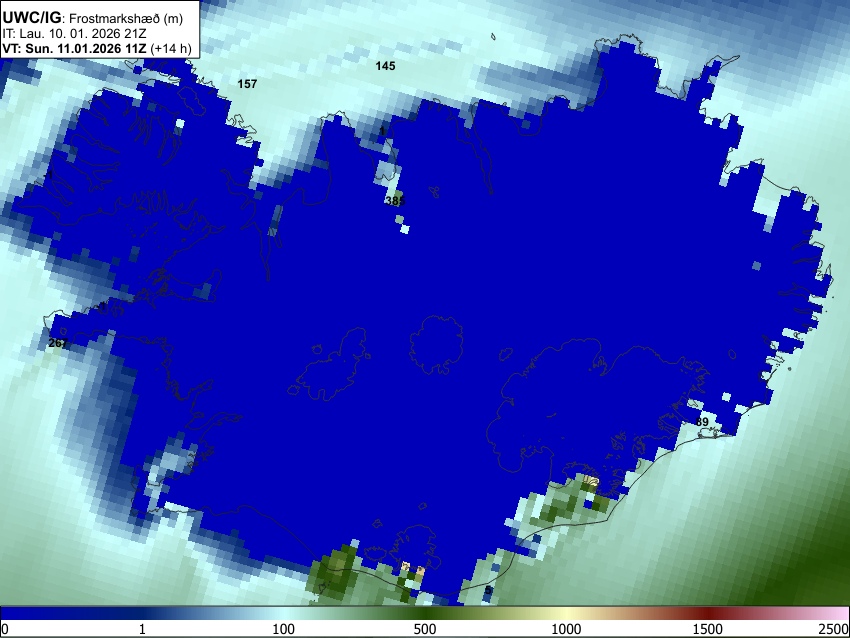Click the UWC/IG Frostmarkshæð title text

tap(93, 18)
